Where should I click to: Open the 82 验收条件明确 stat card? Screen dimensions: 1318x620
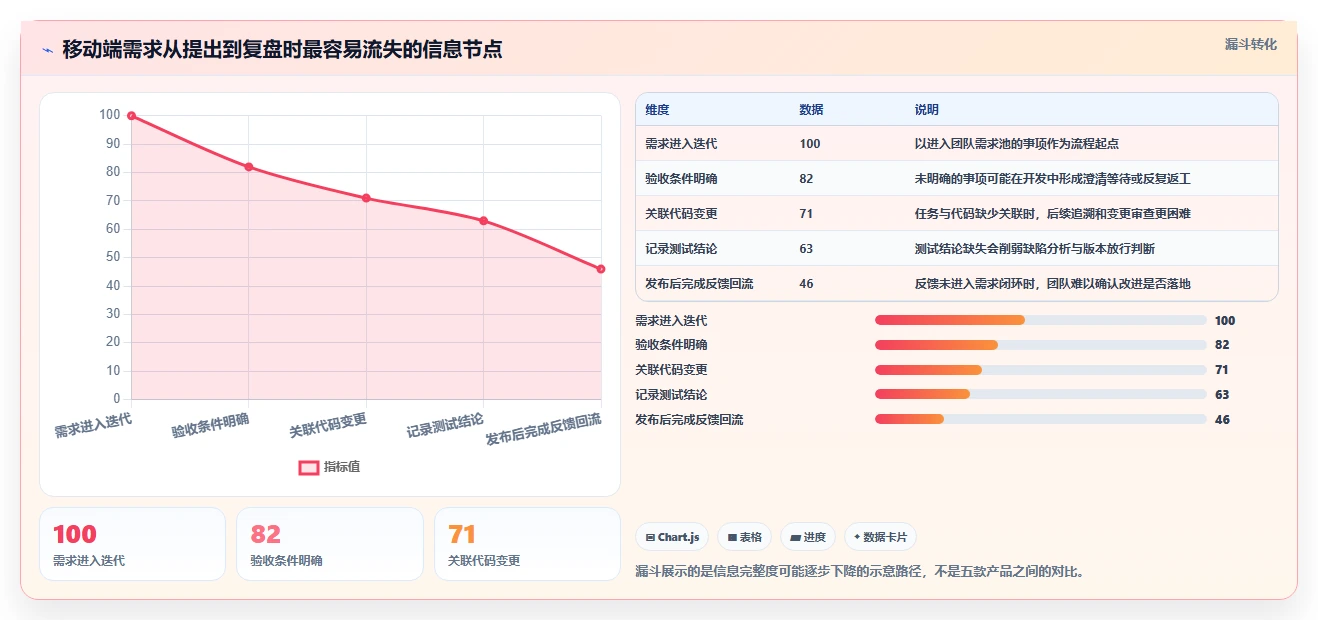(330, 544)
